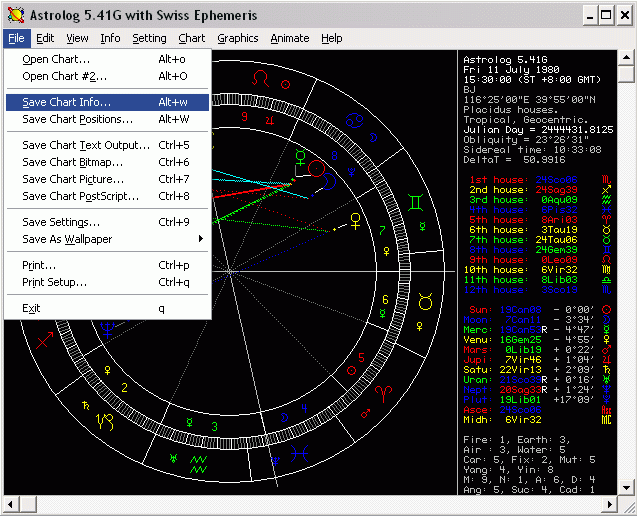Image resolution: width=637 pixels, height=516 pixels.
Task: Click the '10th house: 6Vir32' line
Action: tap(520, 270)
